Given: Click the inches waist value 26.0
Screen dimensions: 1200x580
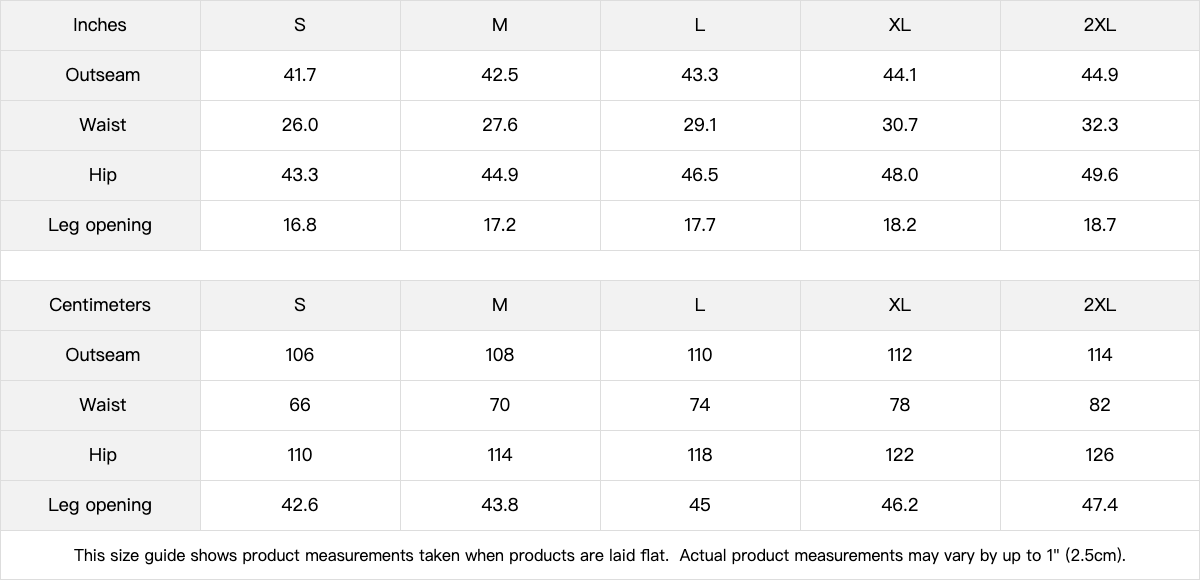Looking at the screenshot, I should (x=300, y=125).
